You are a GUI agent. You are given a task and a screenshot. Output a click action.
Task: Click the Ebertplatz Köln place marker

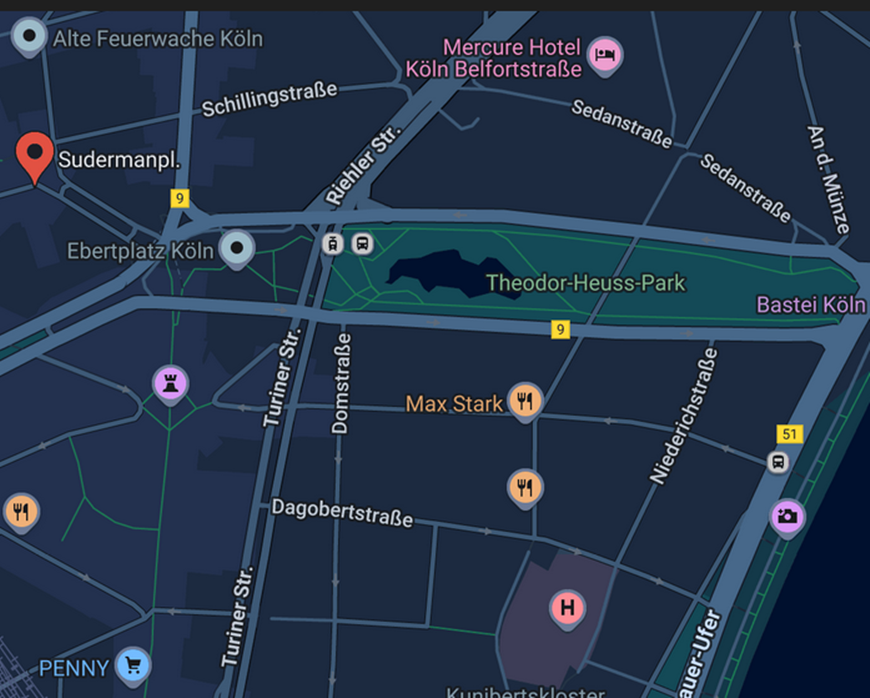tap(237, 249)
